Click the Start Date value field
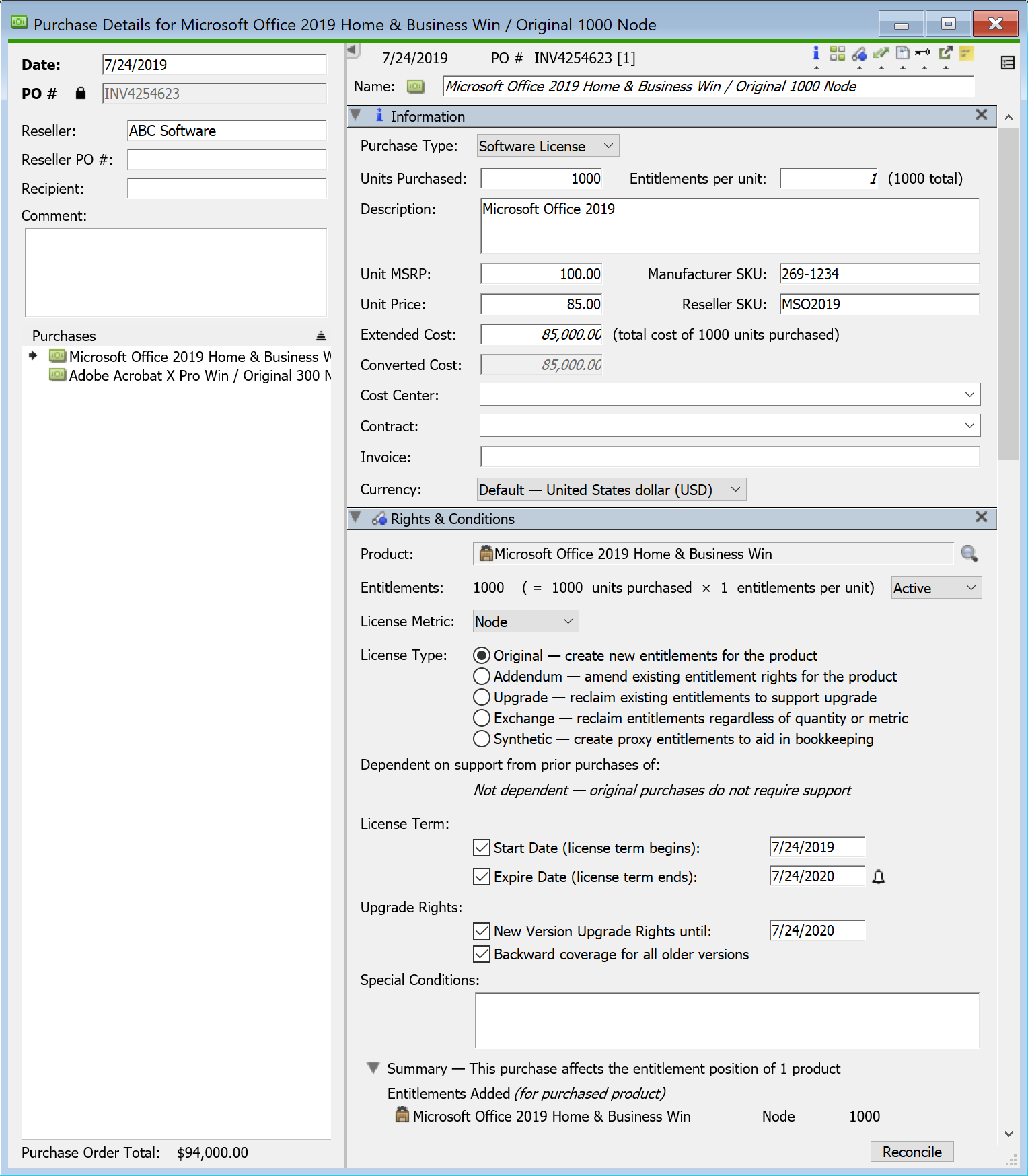Viewport: 1028px width, 1176px height. coord(817,847)
